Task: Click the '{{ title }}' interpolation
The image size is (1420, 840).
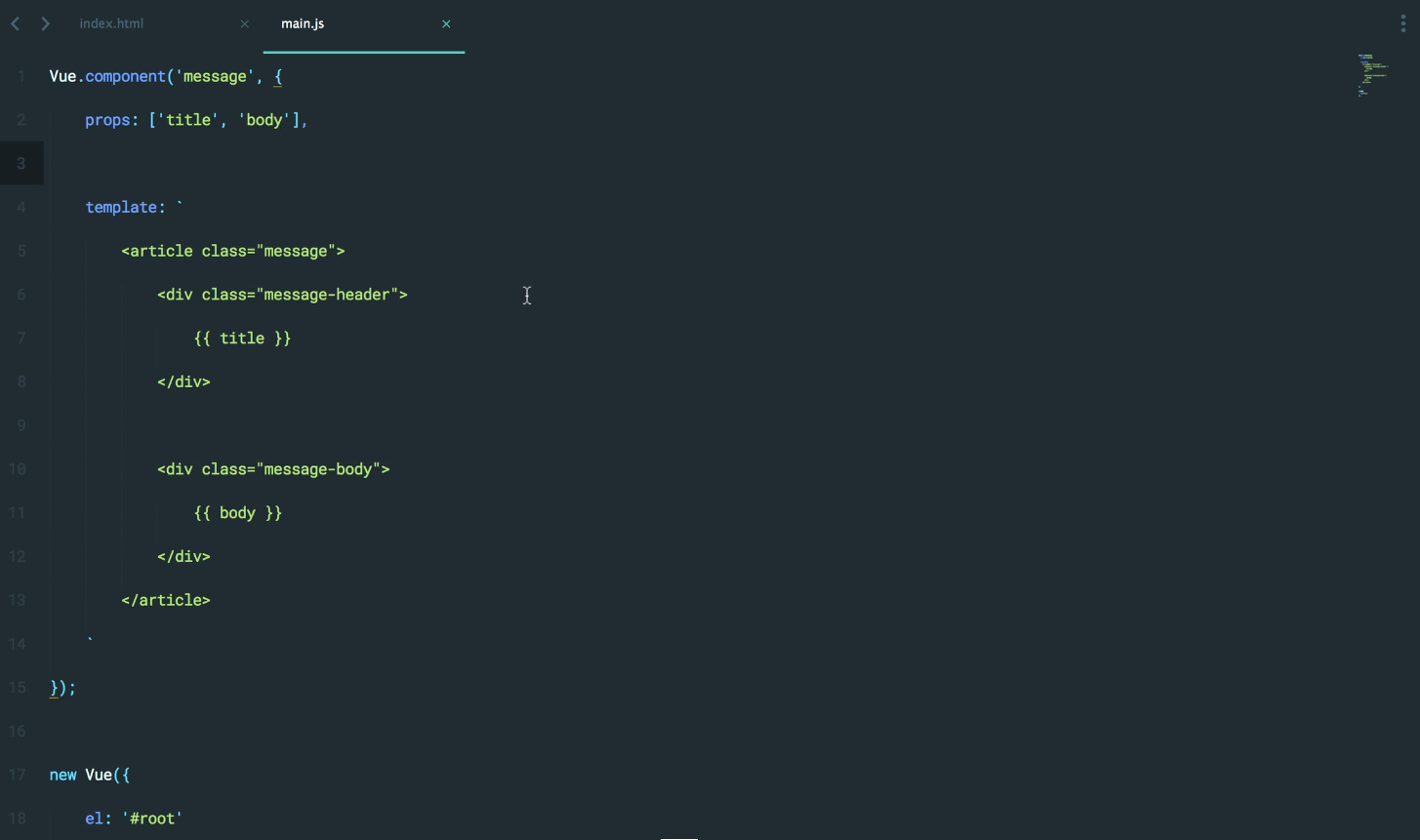Action: pos(242,339)
